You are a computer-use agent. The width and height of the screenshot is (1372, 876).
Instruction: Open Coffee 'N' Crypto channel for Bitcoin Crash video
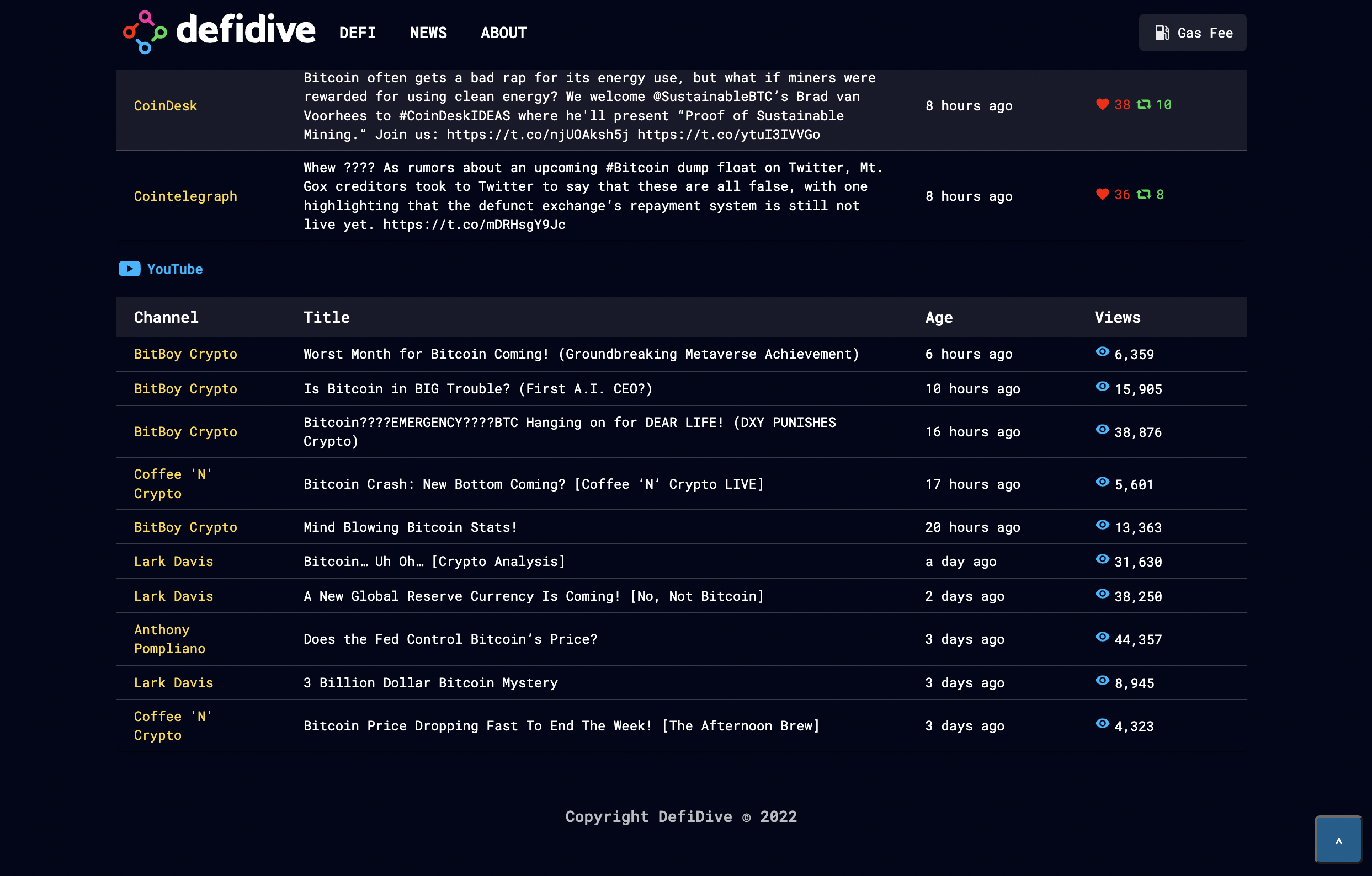pyautogui.click(x=173, y=484)
